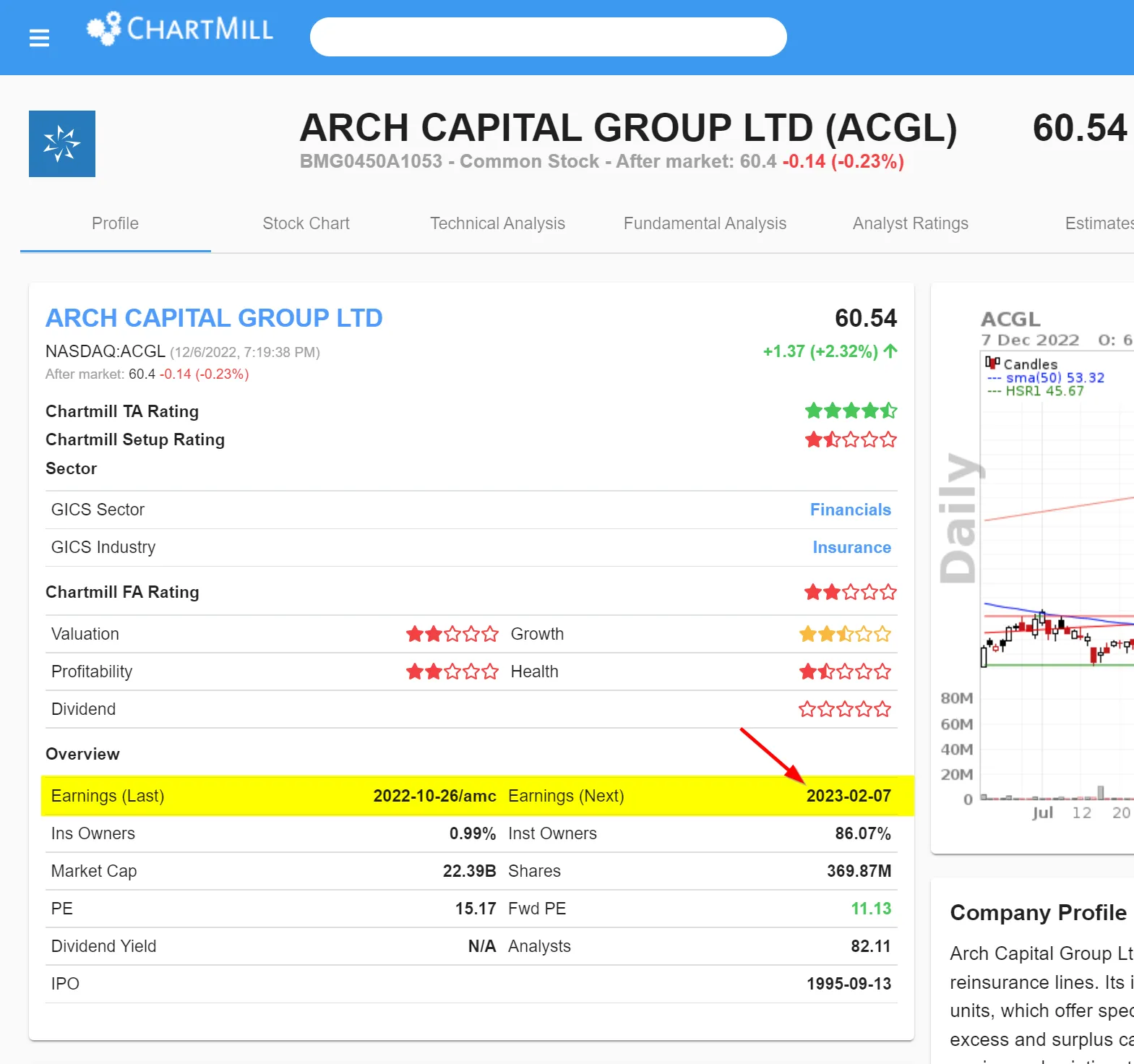Click the Dividend Yield value N/A
Viewport: 1134px width, 1064px height.
[x=482, y=946]
